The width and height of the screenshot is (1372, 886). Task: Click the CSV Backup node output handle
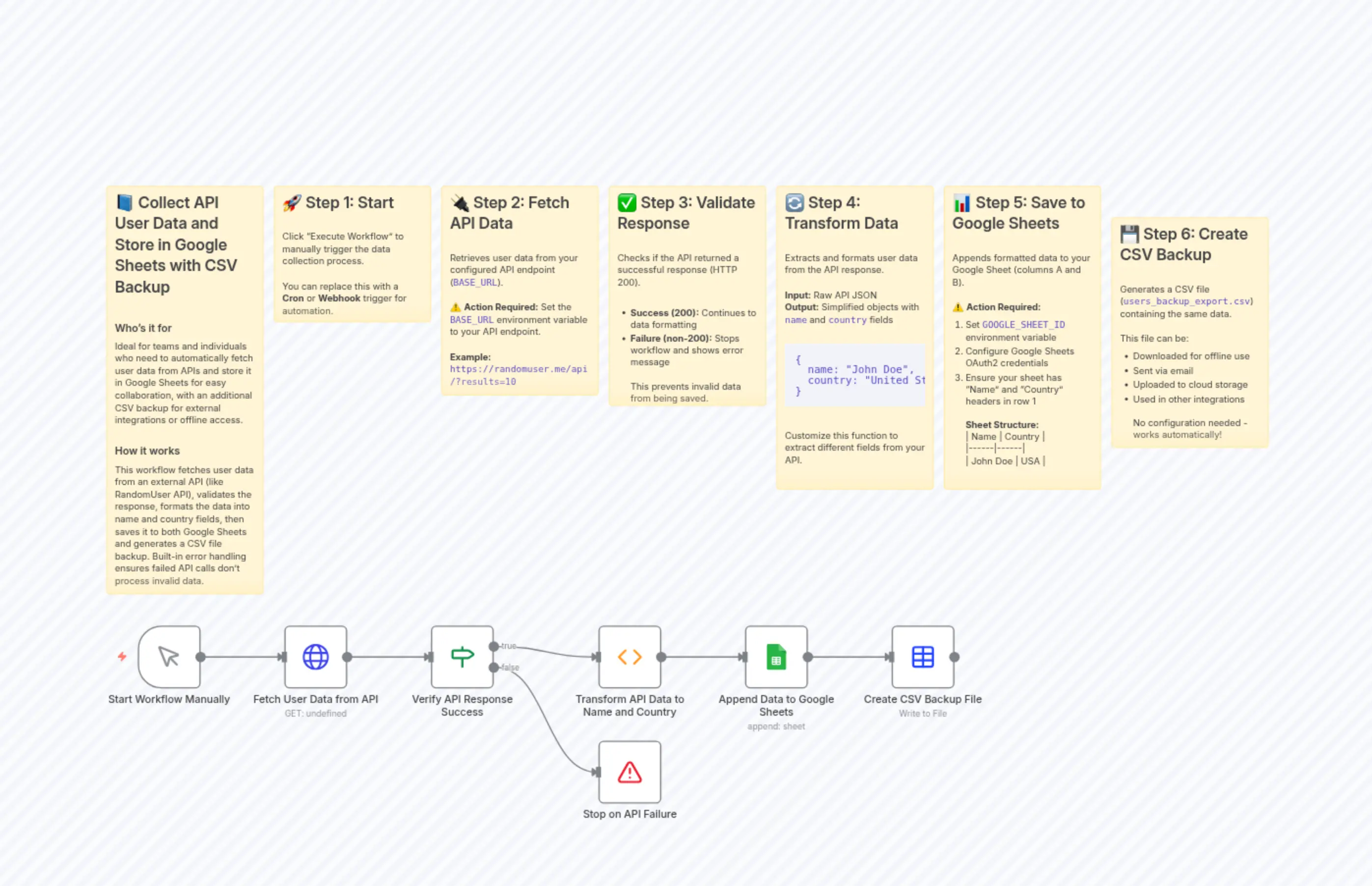[x=954, y=656]
